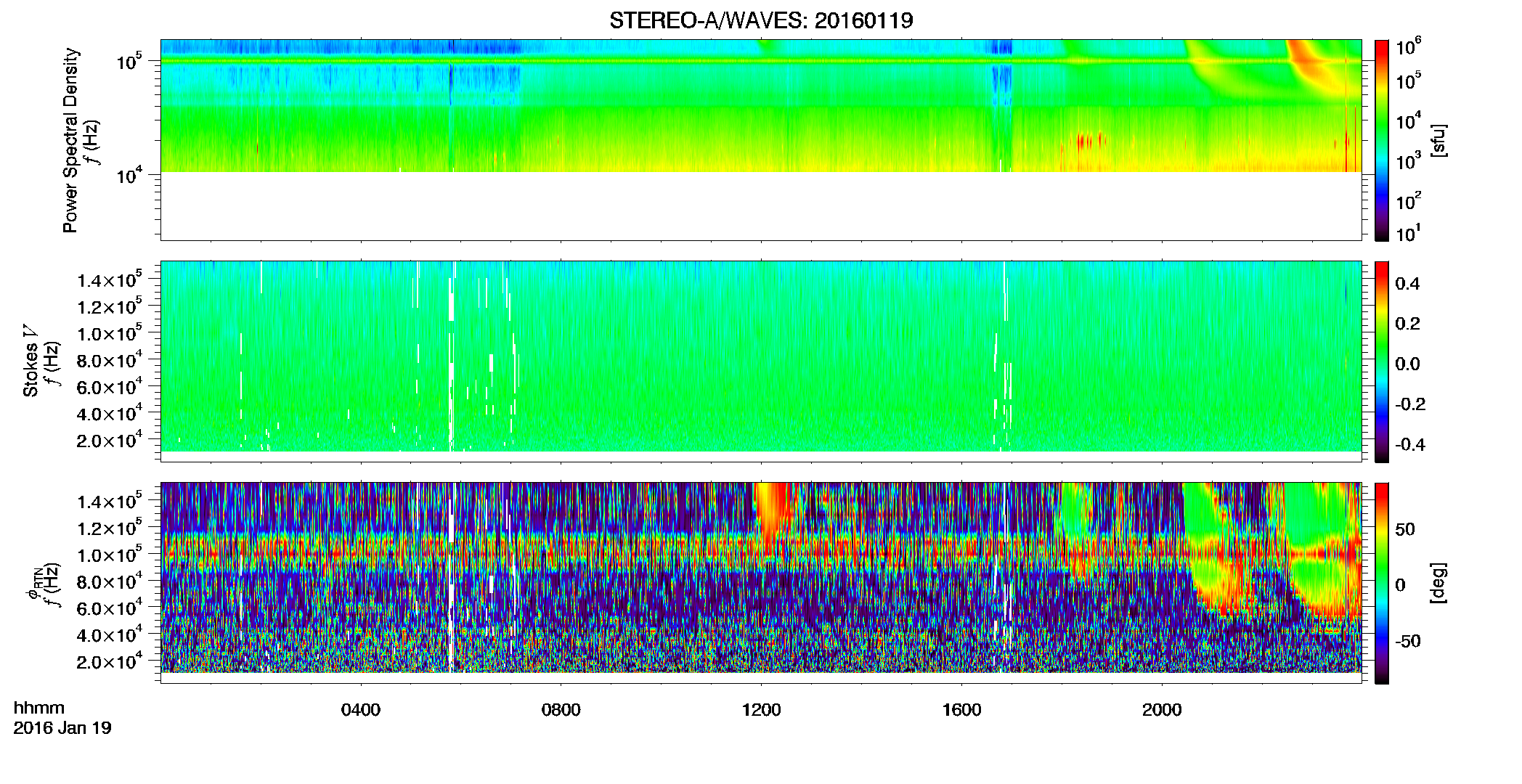Screen dimensions: 1522x784
Task: Click the STEREO-A/WAVES: 20160119 title
Action: (x=761, y=20)
